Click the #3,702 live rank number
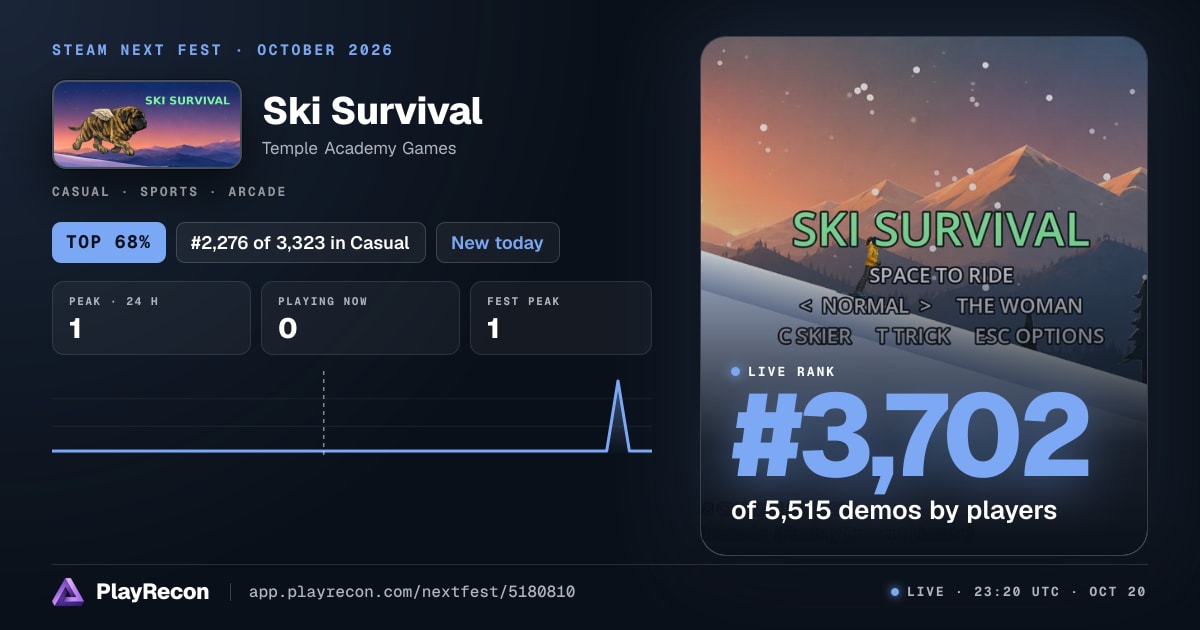This screenshot has width=1200, height=630. pyautogui.click(x=910, y=436)
